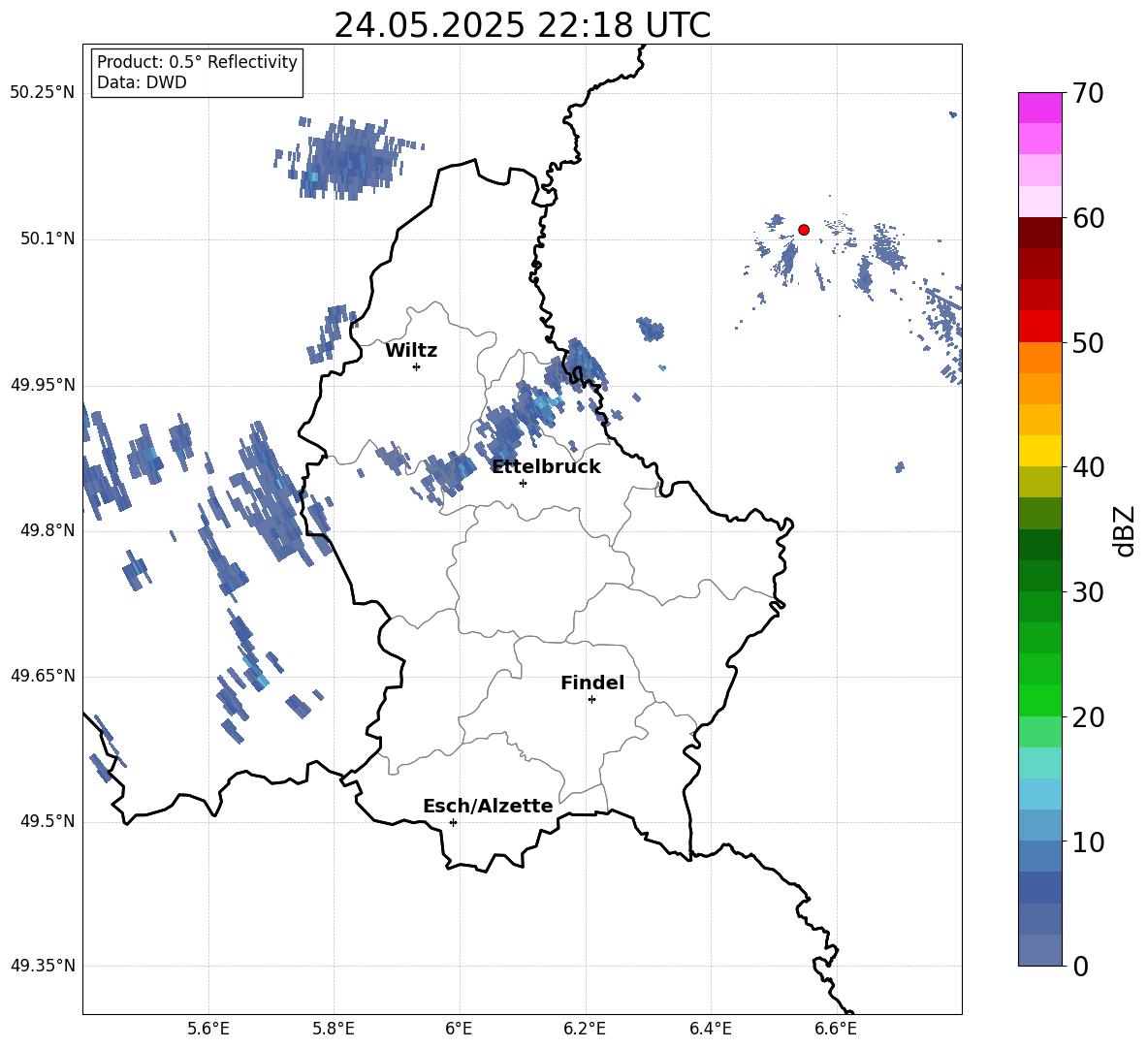Click the 'dBZ' colorbar label
The width and height of the screenshot is (1148, 1048).
pos(1124,531)
